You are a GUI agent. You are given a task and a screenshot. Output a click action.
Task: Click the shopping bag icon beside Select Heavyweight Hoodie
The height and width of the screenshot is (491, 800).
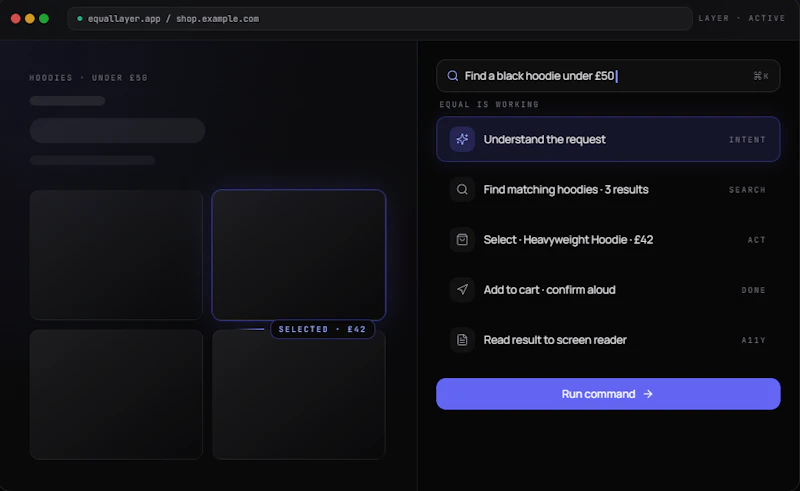coord(462,239)
